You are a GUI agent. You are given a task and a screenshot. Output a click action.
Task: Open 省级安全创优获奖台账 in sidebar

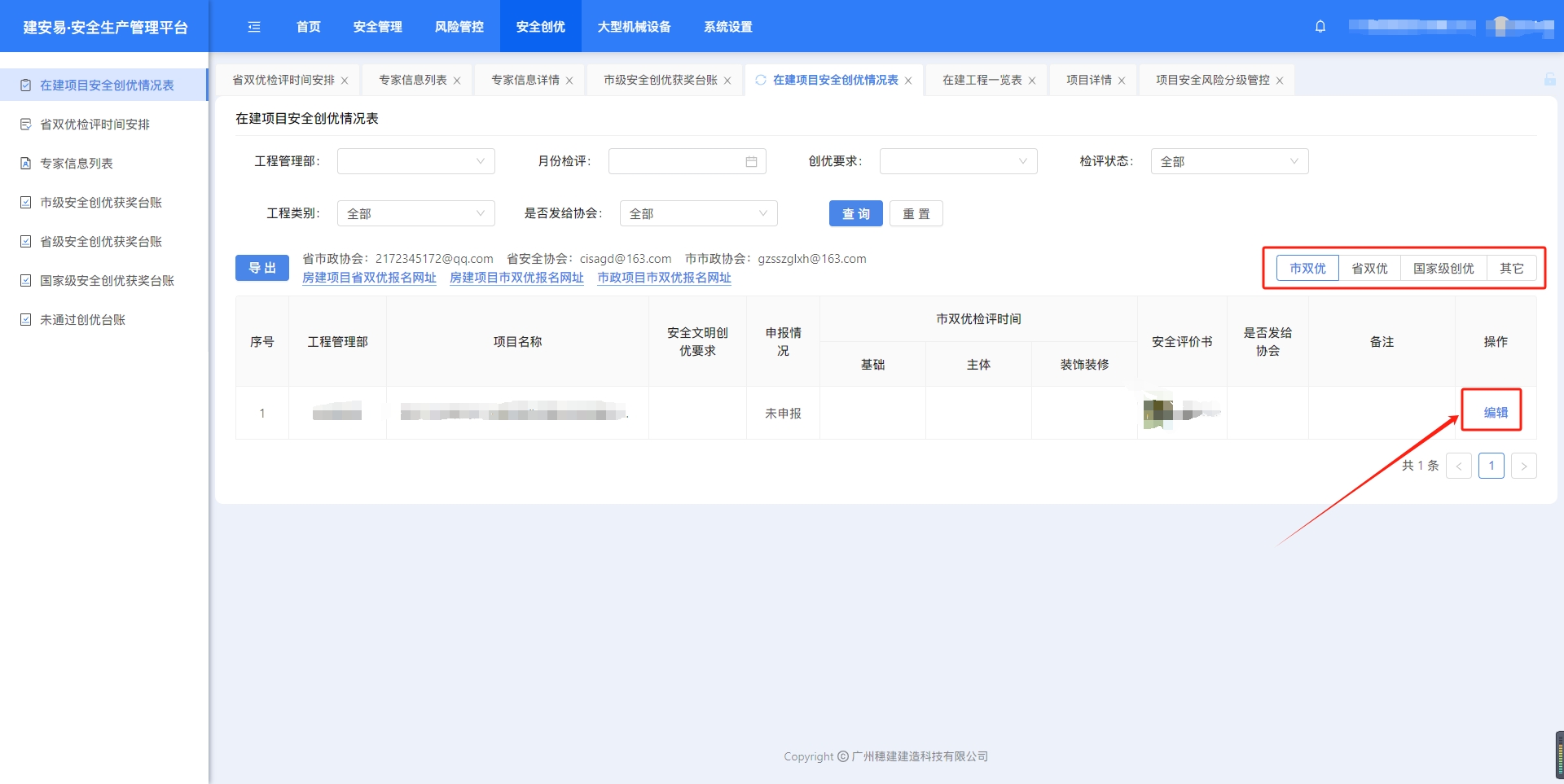(101, 242)
